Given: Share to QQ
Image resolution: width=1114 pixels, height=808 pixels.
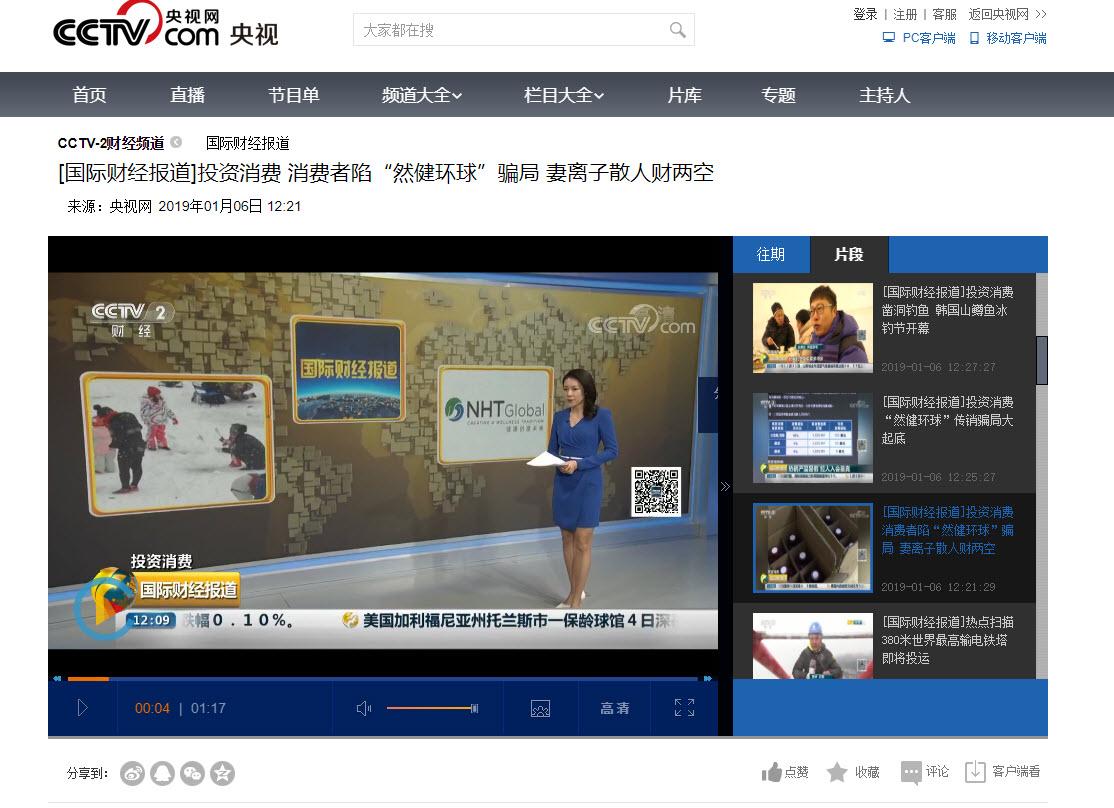Looking at the screenshot, I should [x=162, y=773].
